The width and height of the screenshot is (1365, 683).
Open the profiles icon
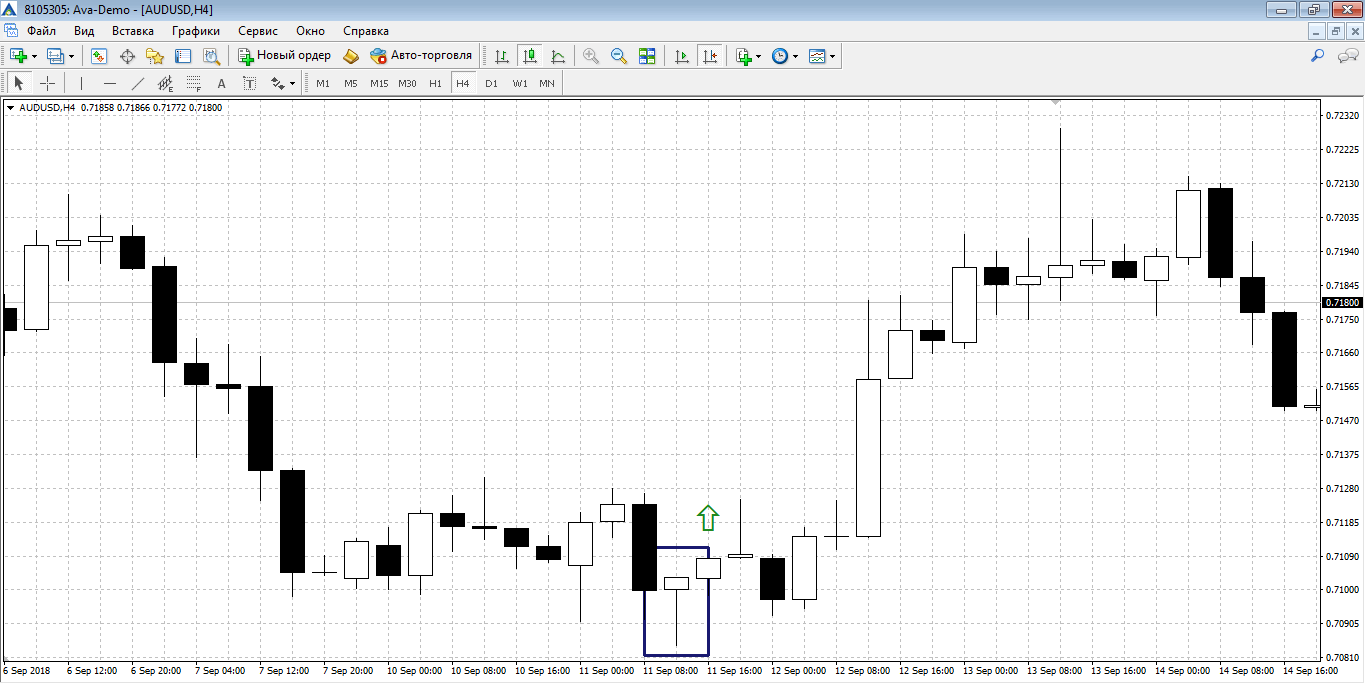[x=55, y=56]
